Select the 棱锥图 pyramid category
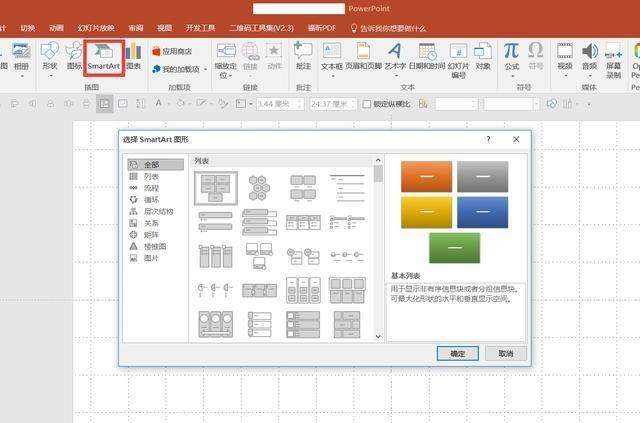 (x=156, y=247)
